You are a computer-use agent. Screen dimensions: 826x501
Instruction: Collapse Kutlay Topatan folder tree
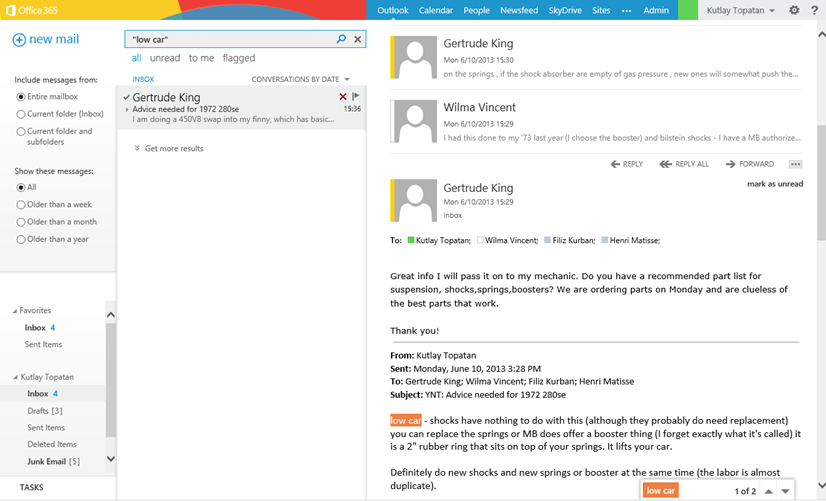tap(15, 377)
